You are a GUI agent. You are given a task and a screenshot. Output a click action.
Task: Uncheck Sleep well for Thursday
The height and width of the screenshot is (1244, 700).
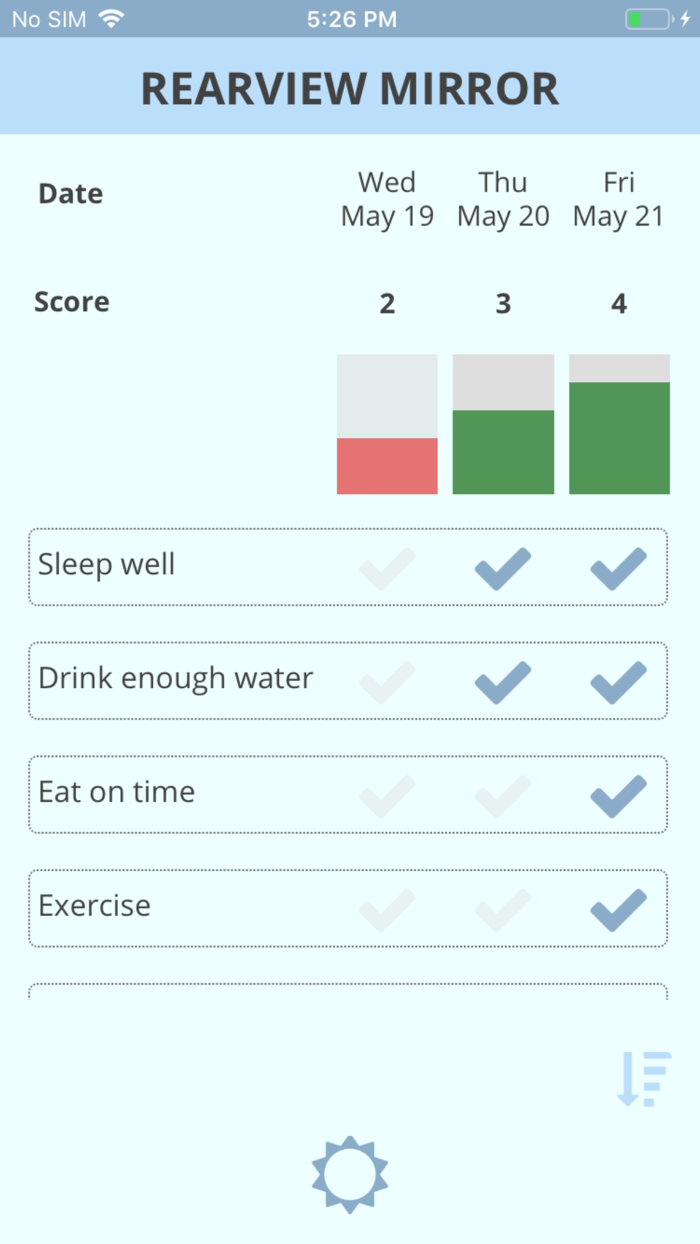[x=503, y=569]
